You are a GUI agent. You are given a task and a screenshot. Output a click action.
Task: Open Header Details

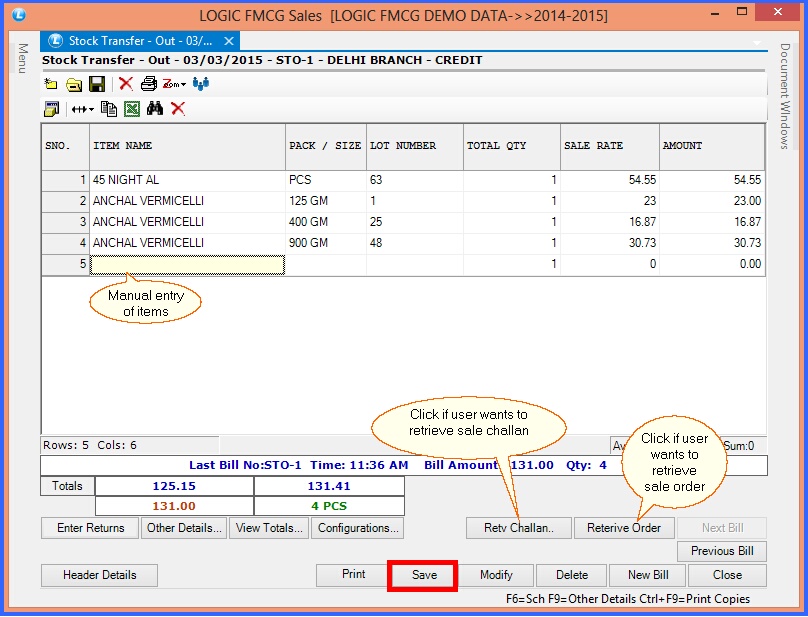(99, 575)
